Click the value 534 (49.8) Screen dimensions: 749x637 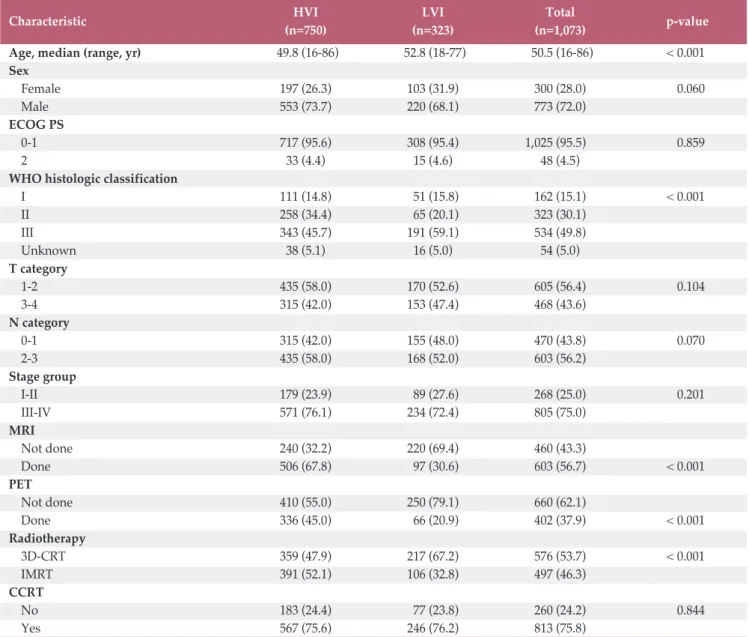pyautogui.click(x=560, y=233)
